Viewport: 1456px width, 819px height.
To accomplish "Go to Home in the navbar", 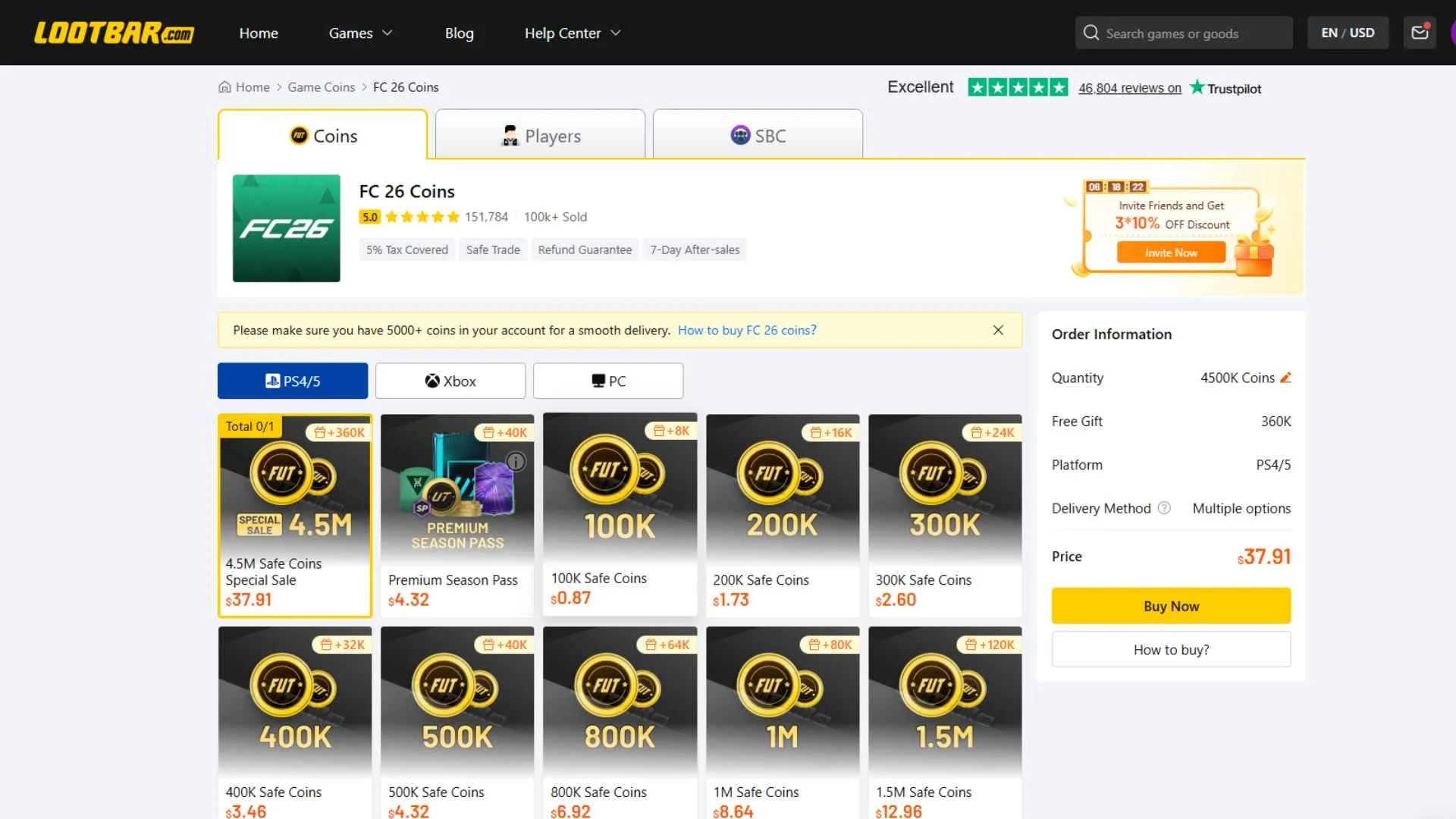I will pyautogui.click(x=259, y=33).
